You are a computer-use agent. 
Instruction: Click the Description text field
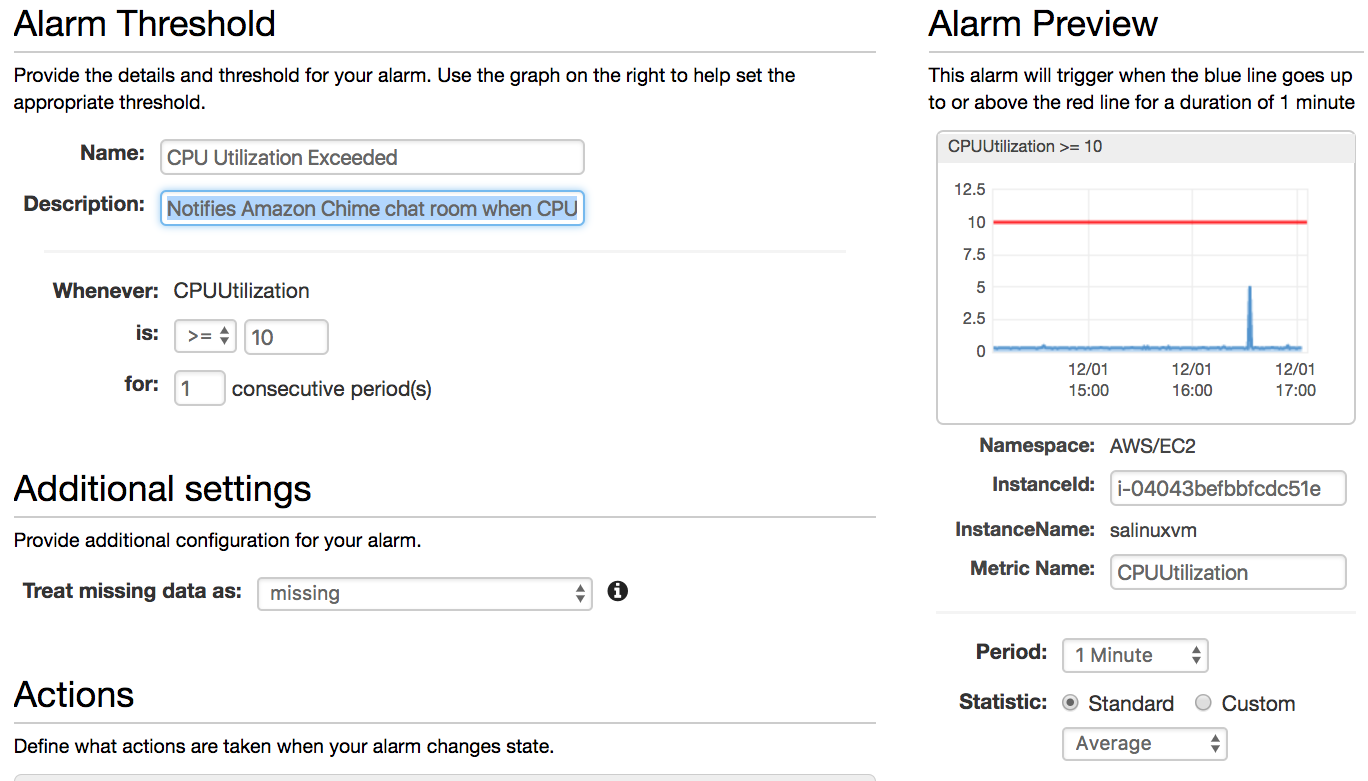[372, 208]
